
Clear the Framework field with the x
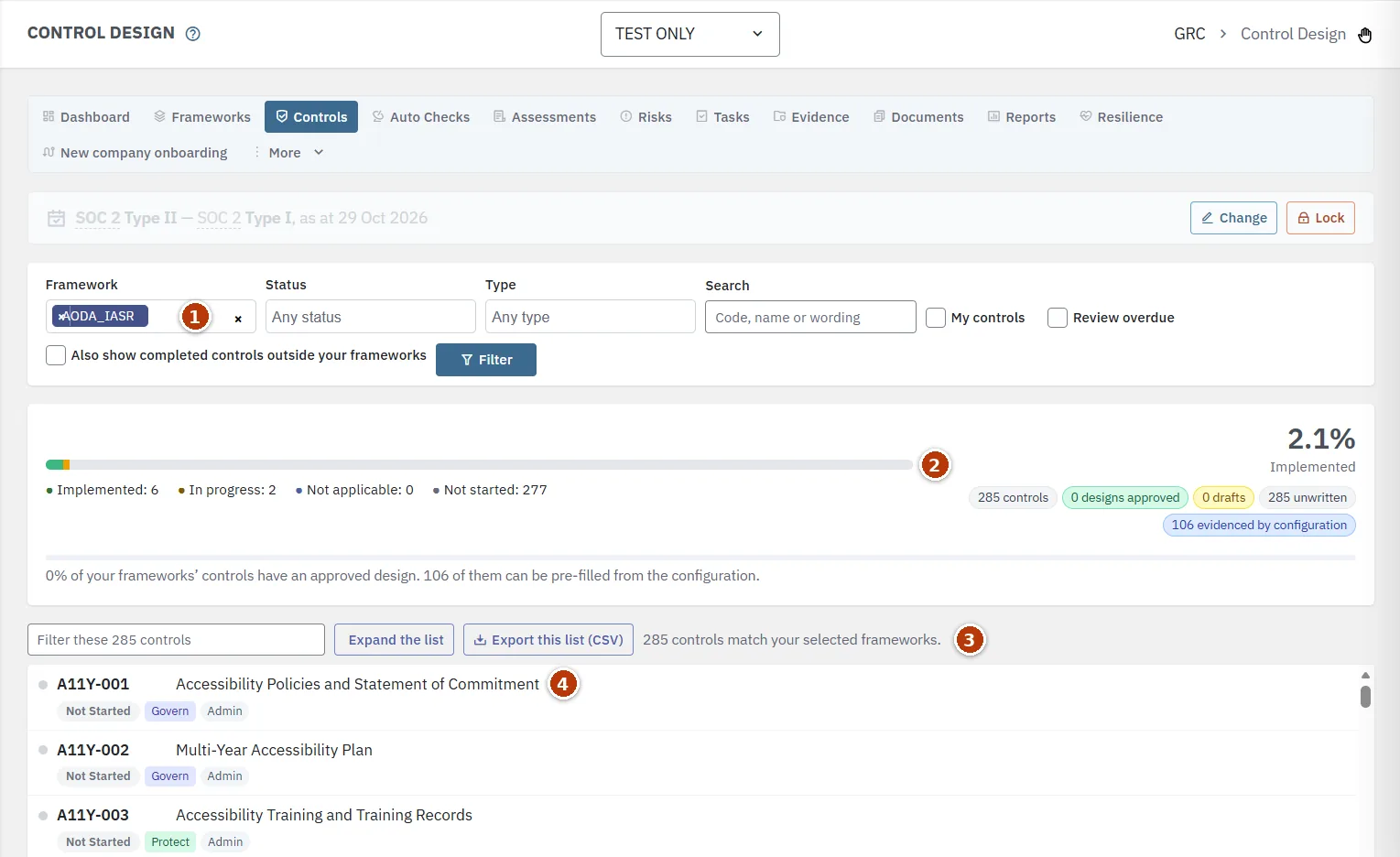pyautogui.click(x=238, y=319)
